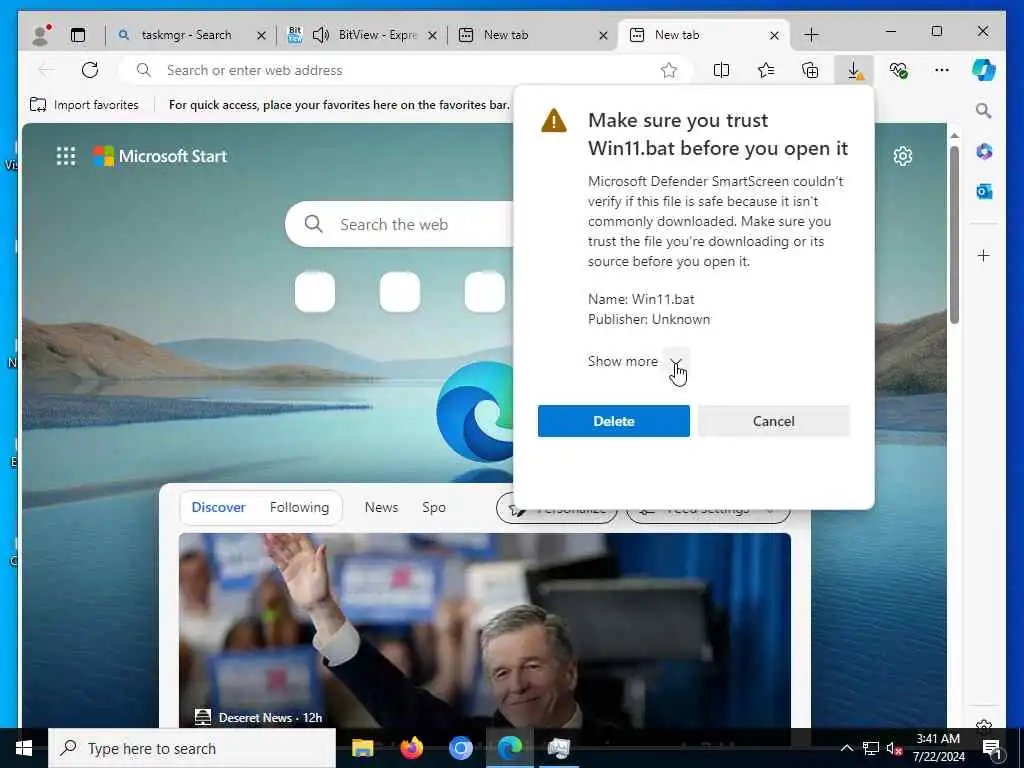Open the split screen icon
Image resolution: width=1024 pixels, height=768 pixels.
click(x=722, y=70)
